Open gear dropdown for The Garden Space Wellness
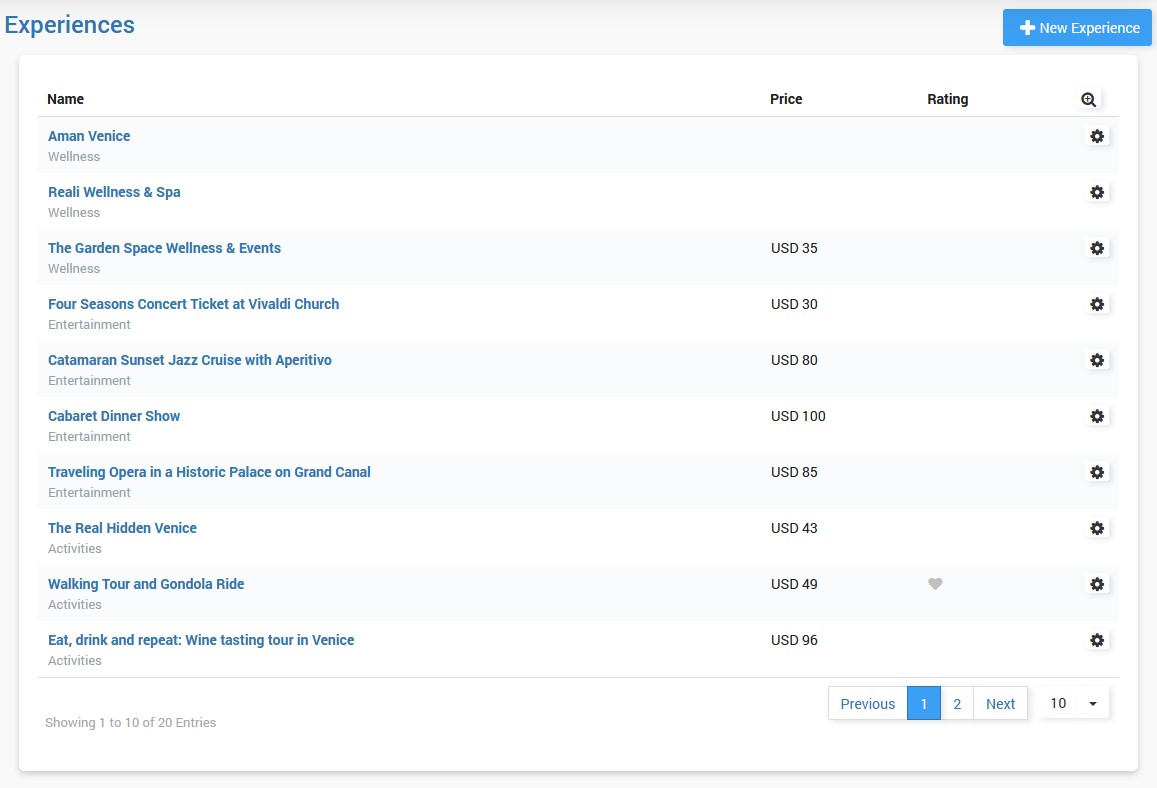The image size is (1157, 788). click(1097, 248)
